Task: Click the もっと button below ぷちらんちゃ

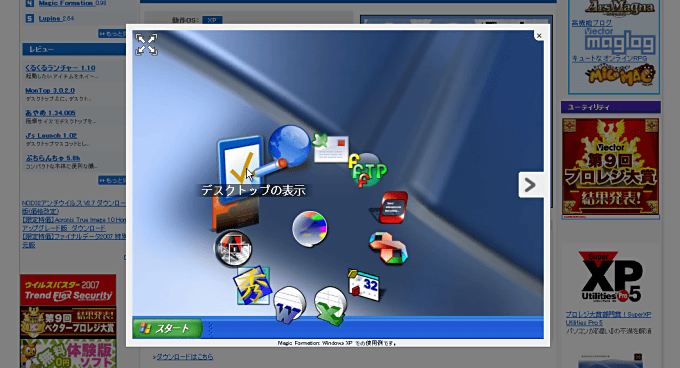Action: [112, 180]
